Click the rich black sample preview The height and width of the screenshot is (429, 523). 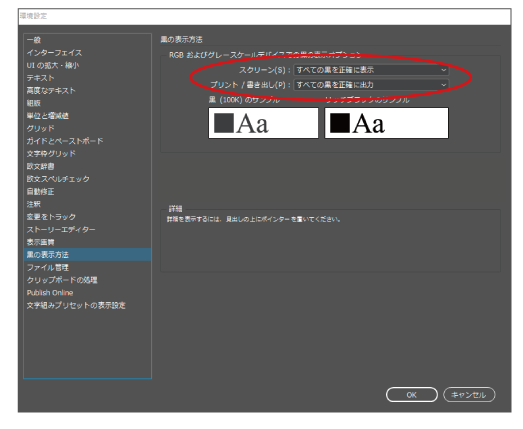(387, 123)
